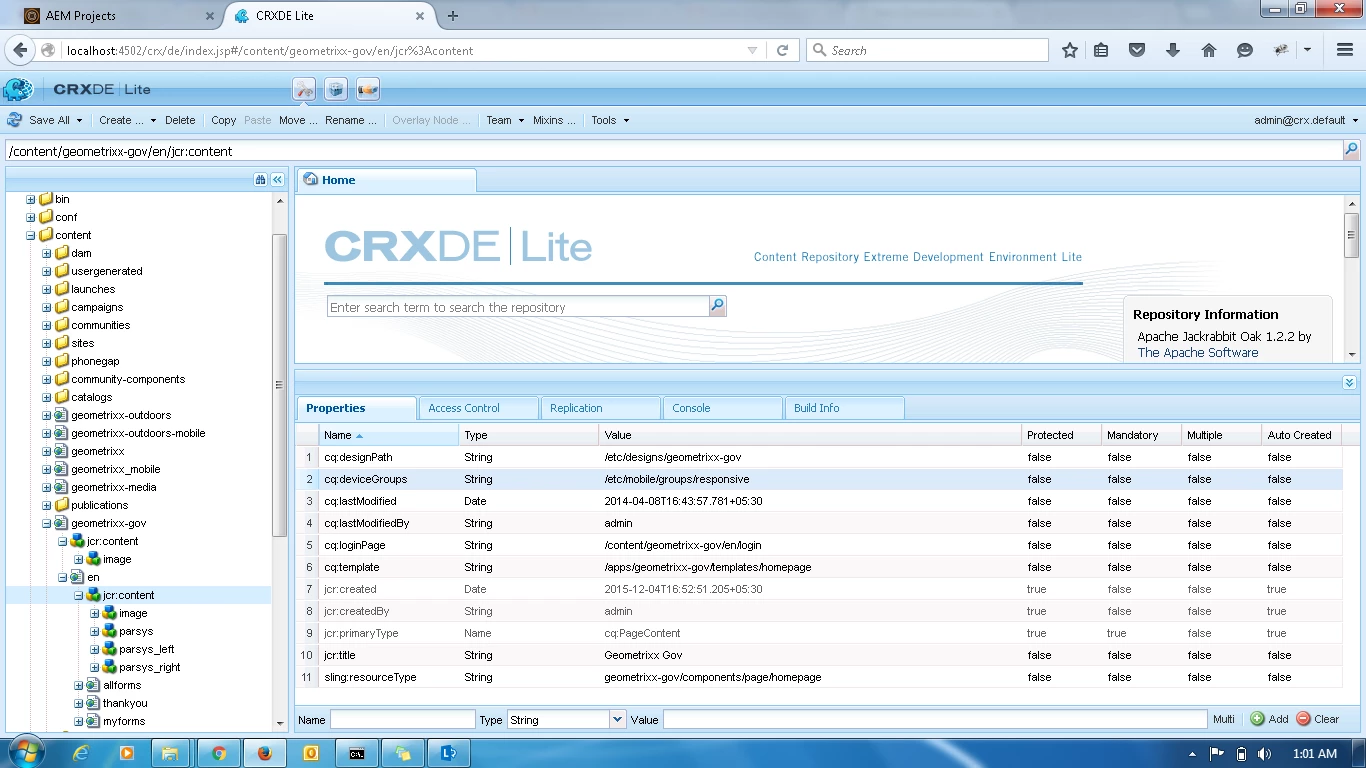Viewport: 1366px width, 768px height.
Task: Click the browser back arrow button
Action: click(21, 50)
